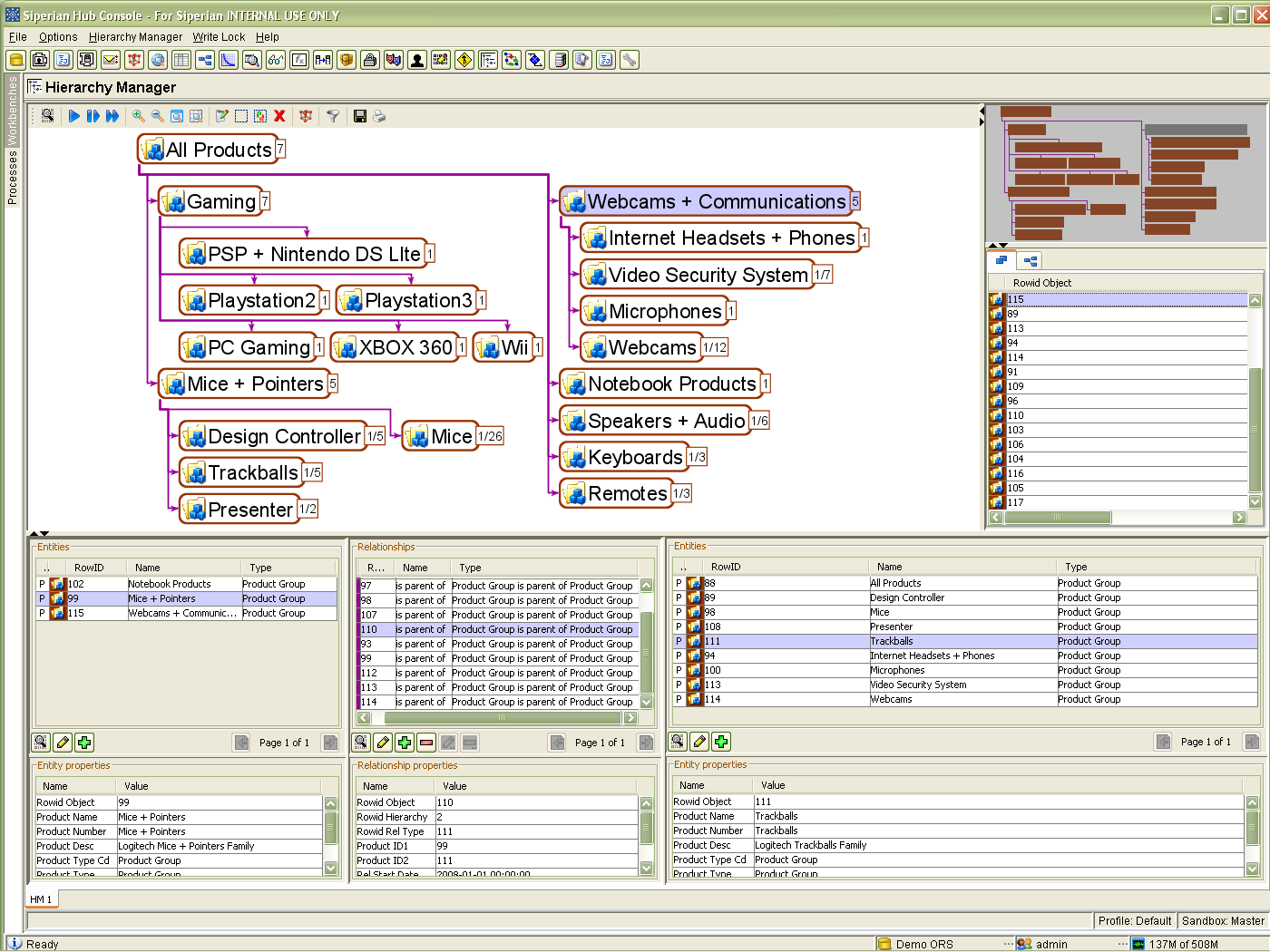Open the Hierarchy Manager menu
This screenshot has height=952, width=1270.
pyautogui.click(x=135, y=37)
